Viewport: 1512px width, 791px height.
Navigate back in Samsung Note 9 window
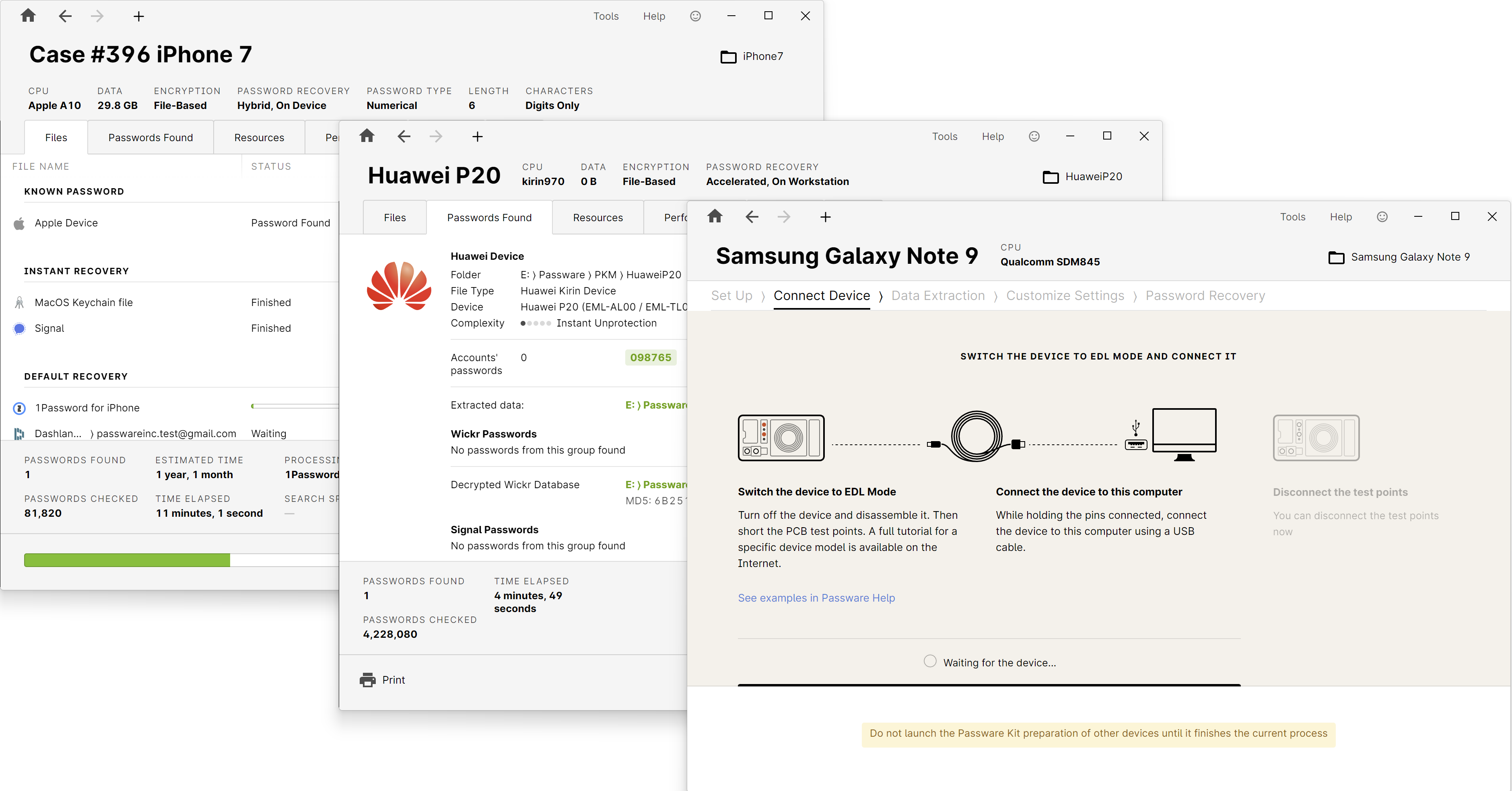[752, 217]
